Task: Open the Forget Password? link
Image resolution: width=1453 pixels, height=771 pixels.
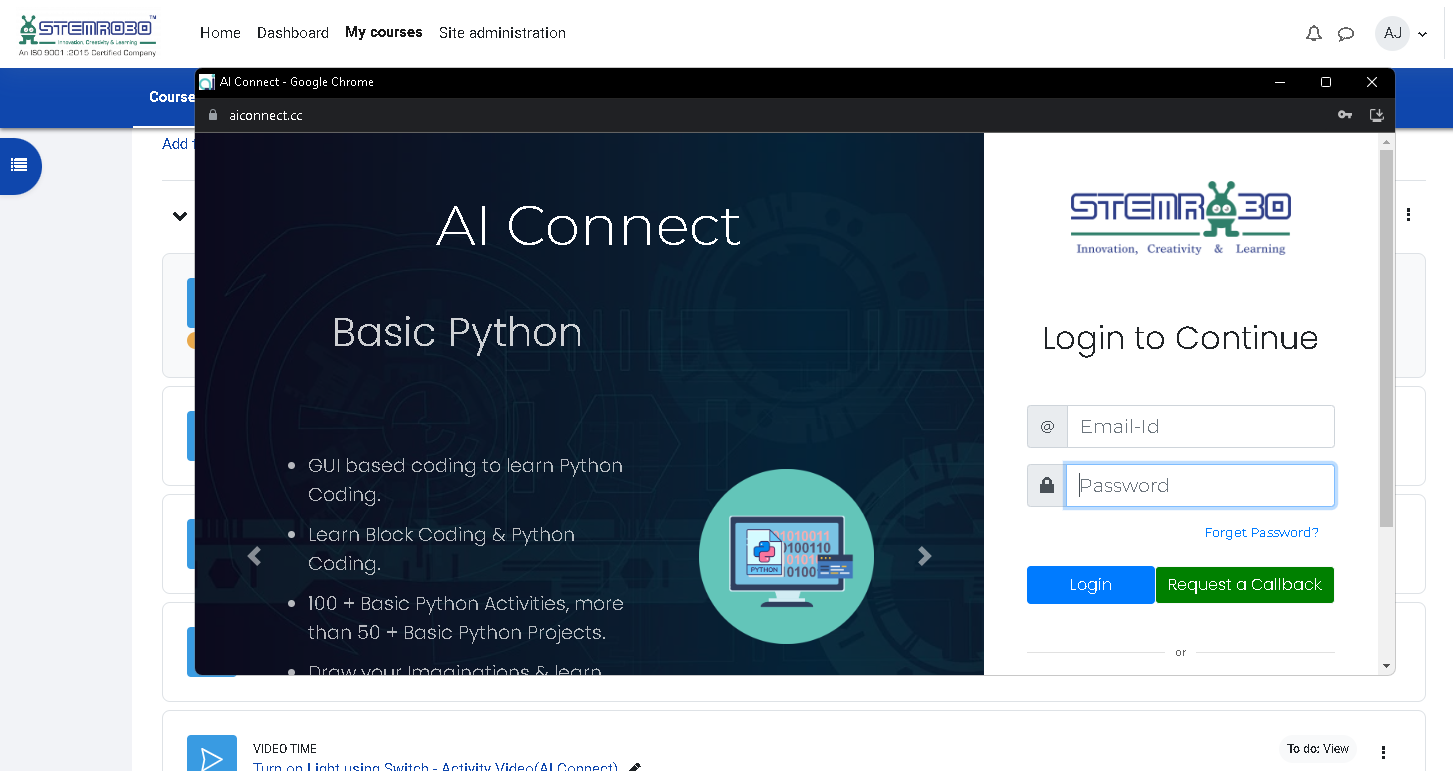Action: 1261,532
